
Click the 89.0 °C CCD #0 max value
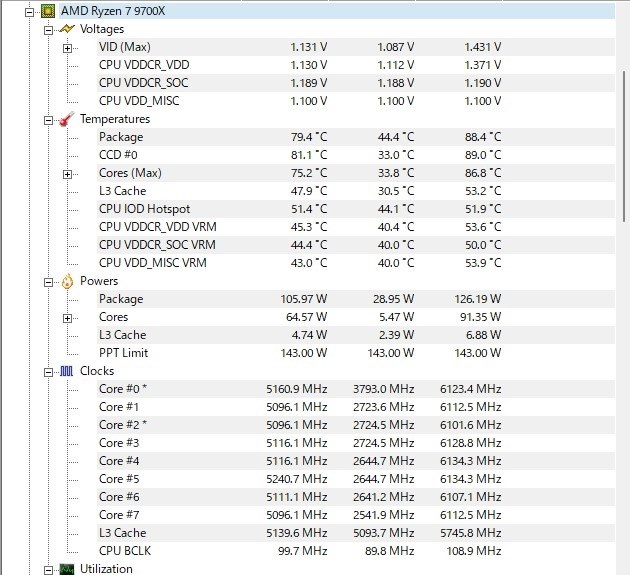[483, 155]
